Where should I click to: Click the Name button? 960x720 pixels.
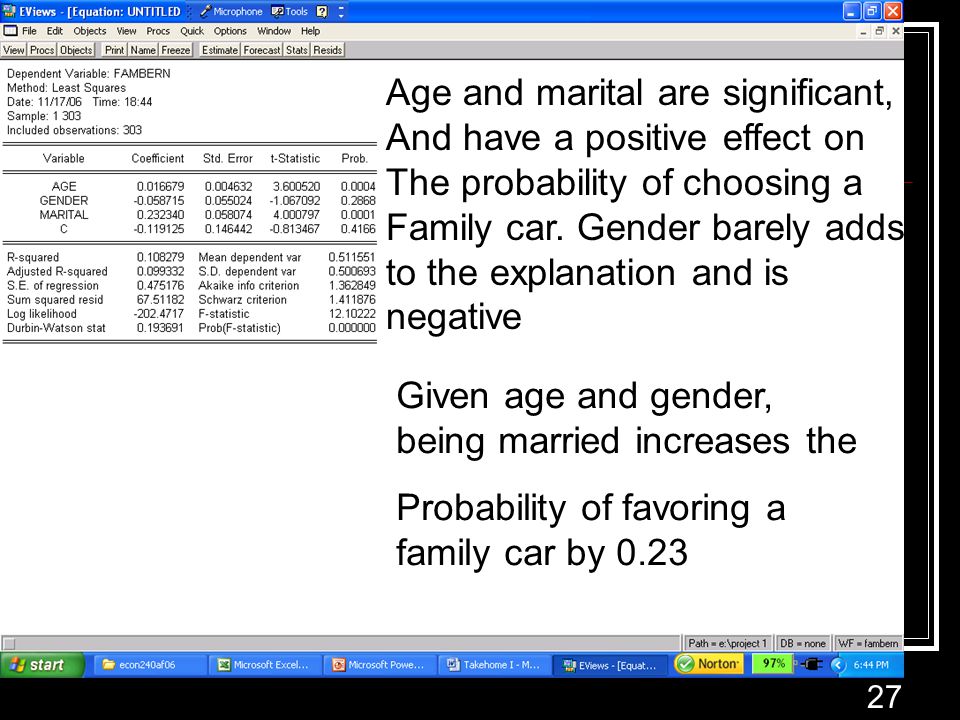click(143, 50)
